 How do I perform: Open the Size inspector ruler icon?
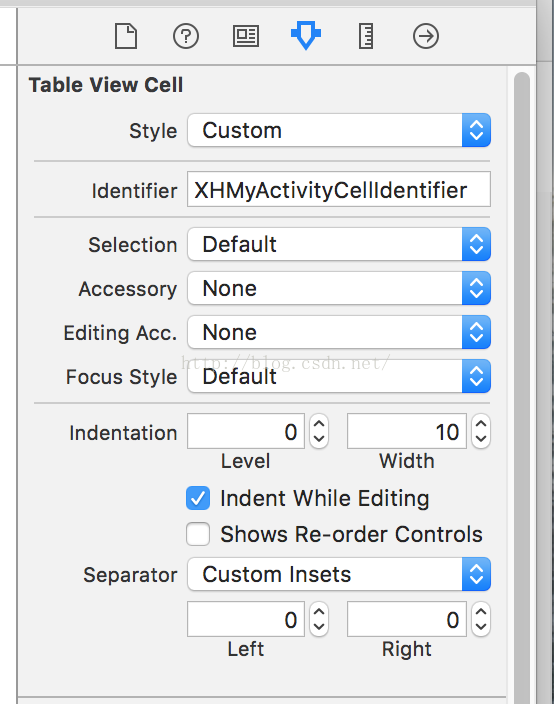[x=366, y=36]
